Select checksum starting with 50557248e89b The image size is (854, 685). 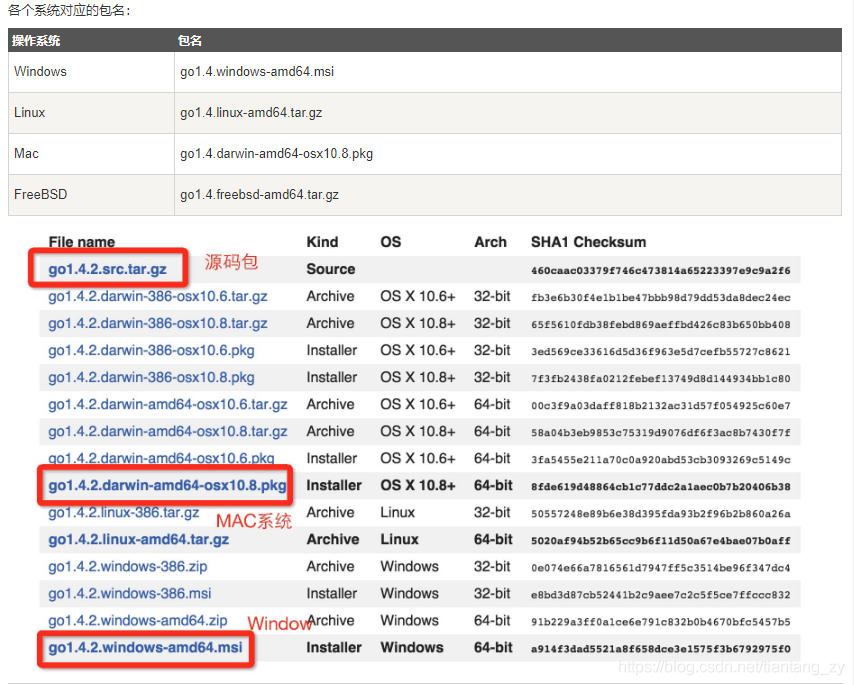pyautogui.click(x=661, y=513)
